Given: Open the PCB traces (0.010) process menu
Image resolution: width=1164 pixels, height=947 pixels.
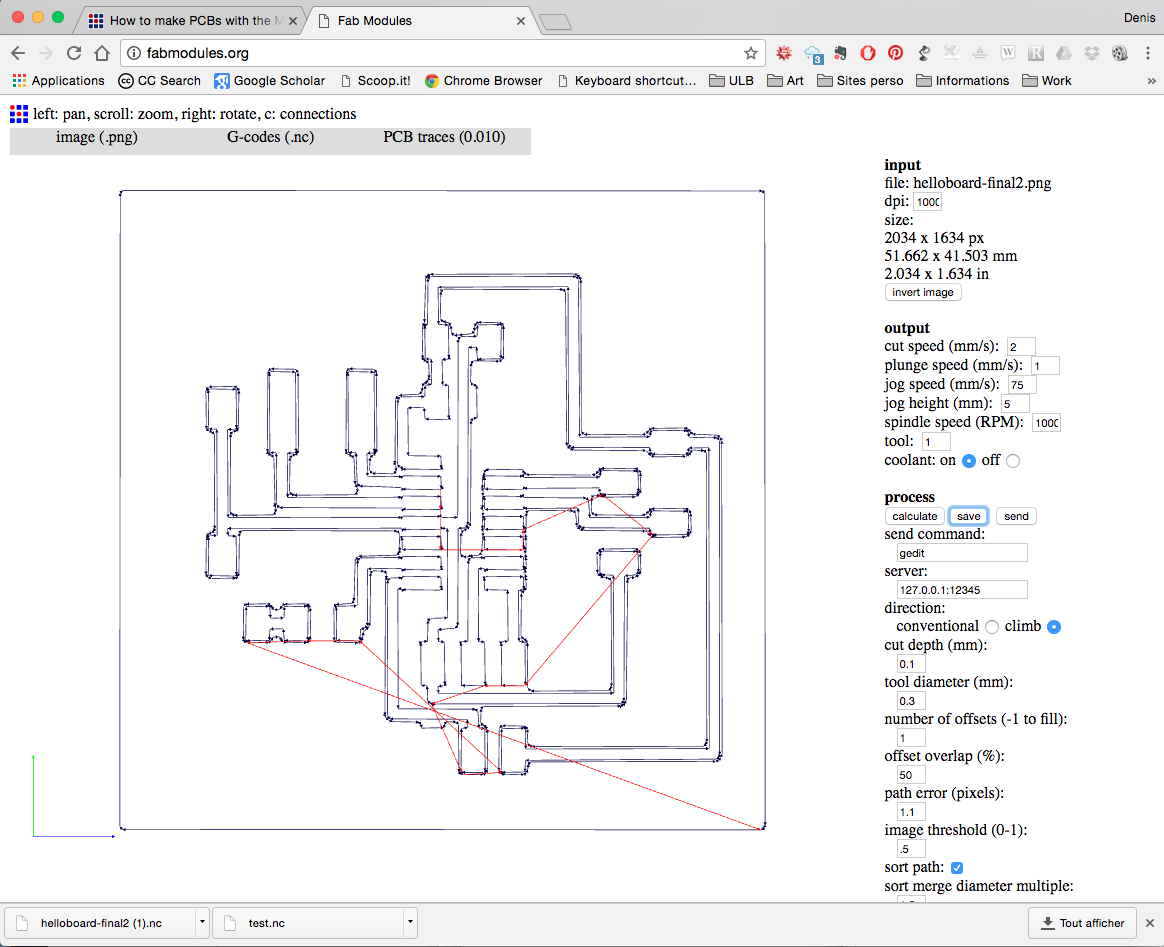Looking at the screenshot, I should 444,137.
